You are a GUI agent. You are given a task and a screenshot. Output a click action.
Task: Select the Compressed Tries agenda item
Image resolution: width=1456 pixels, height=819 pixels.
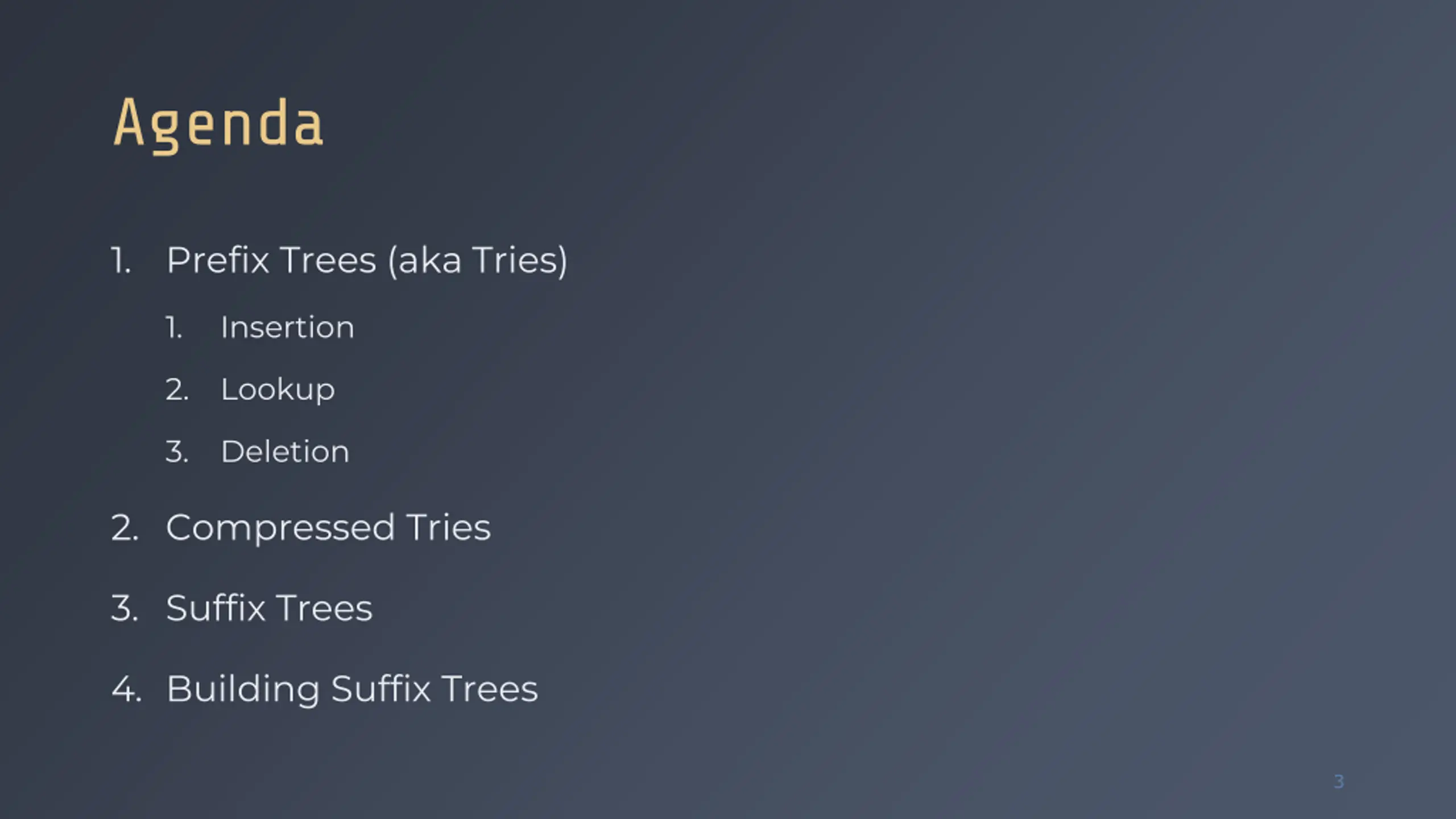[x=328, y=528]
